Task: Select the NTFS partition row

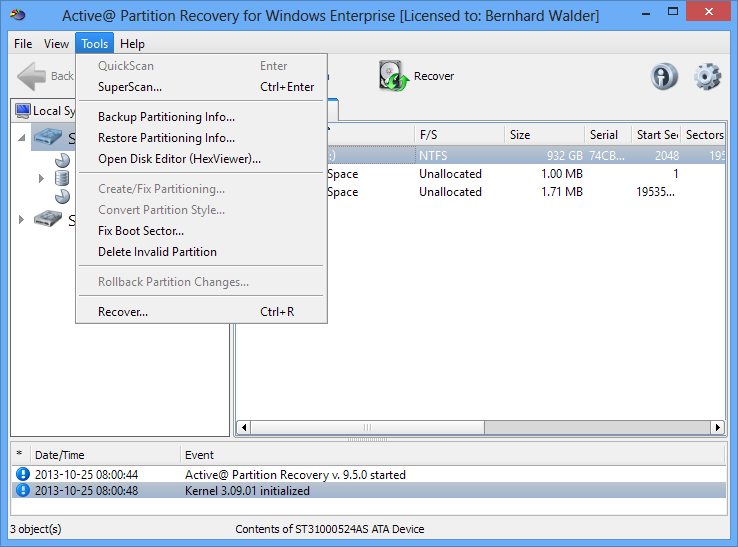Action: coord(526,156)
